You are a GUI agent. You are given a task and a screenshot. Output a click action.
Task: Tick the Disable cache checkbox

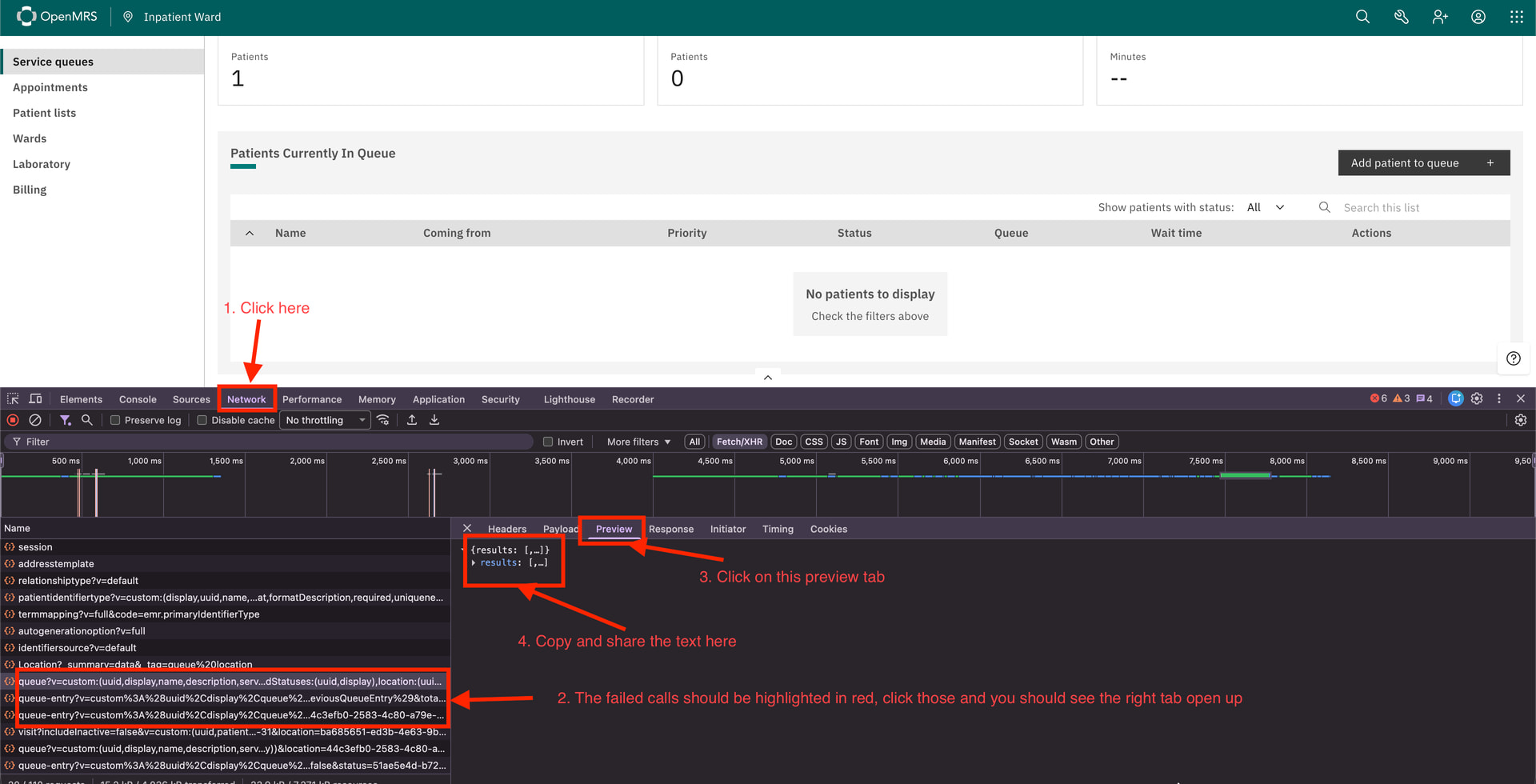[x=202, y=420]
